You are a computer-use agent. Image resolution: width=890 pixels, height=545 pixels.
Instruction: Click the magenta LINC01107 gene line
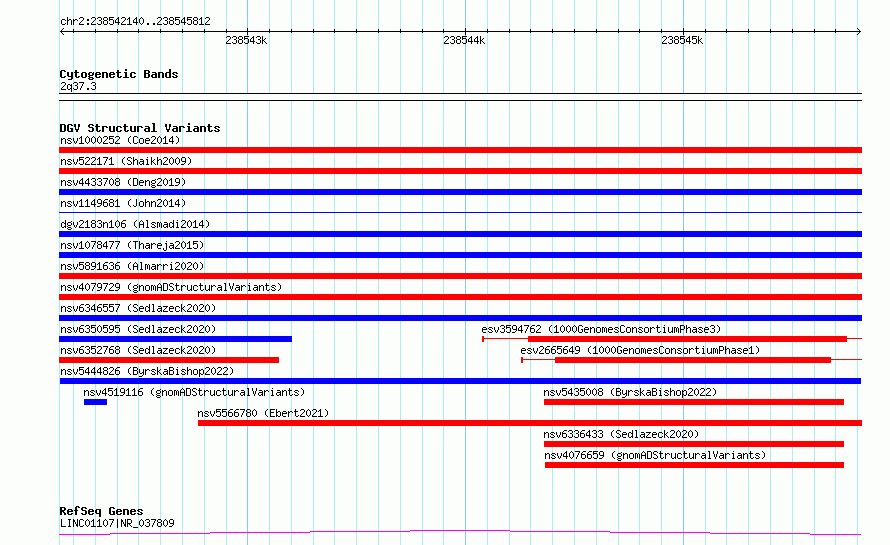pyautogui.click(x=460, y=533)
